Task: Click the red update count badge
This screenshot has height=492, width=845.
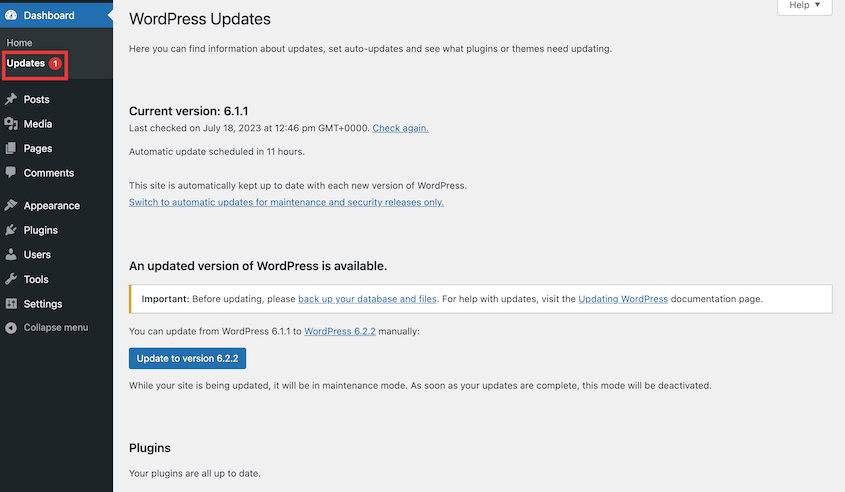Action: click(x=55, y=64)
